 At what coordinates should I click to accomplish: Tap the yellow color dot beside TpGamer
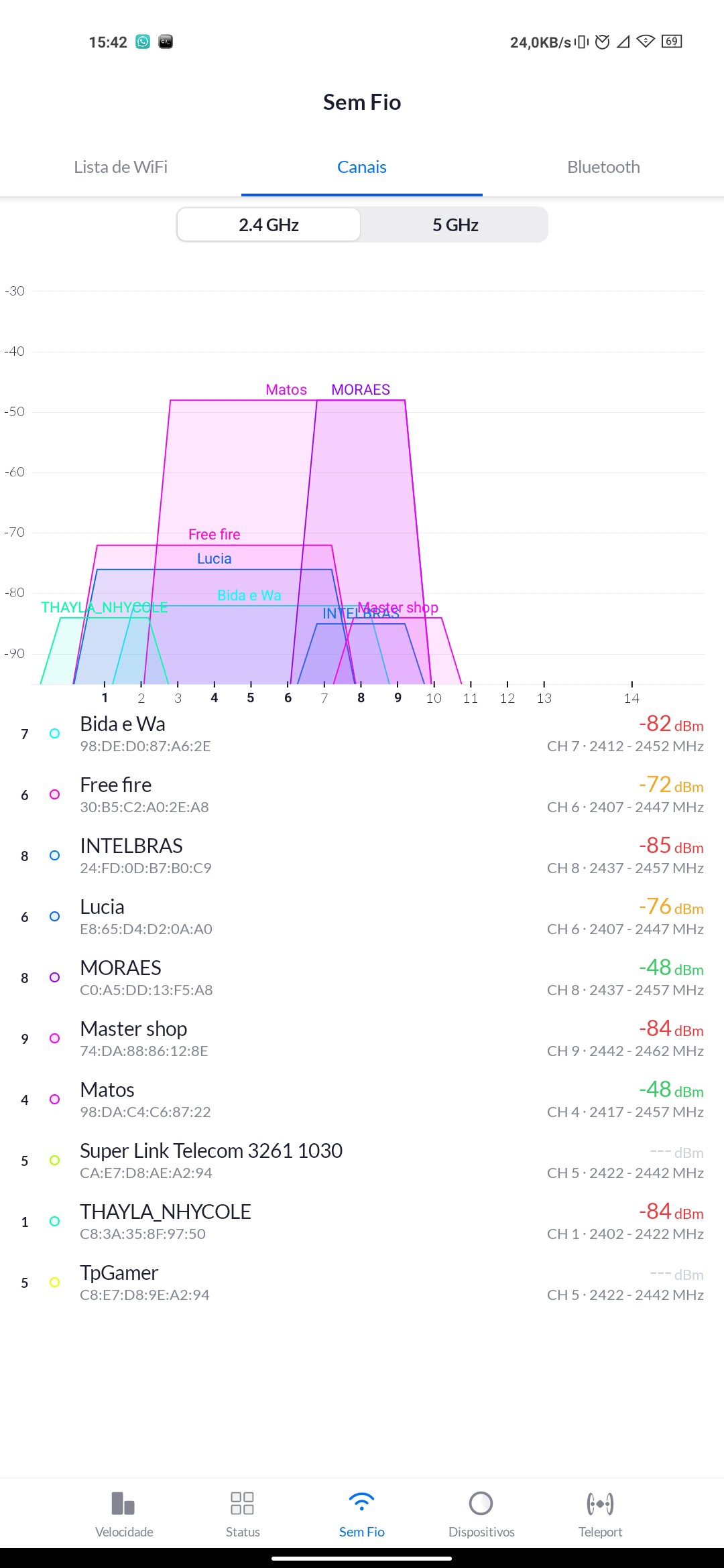(55, 1283)
